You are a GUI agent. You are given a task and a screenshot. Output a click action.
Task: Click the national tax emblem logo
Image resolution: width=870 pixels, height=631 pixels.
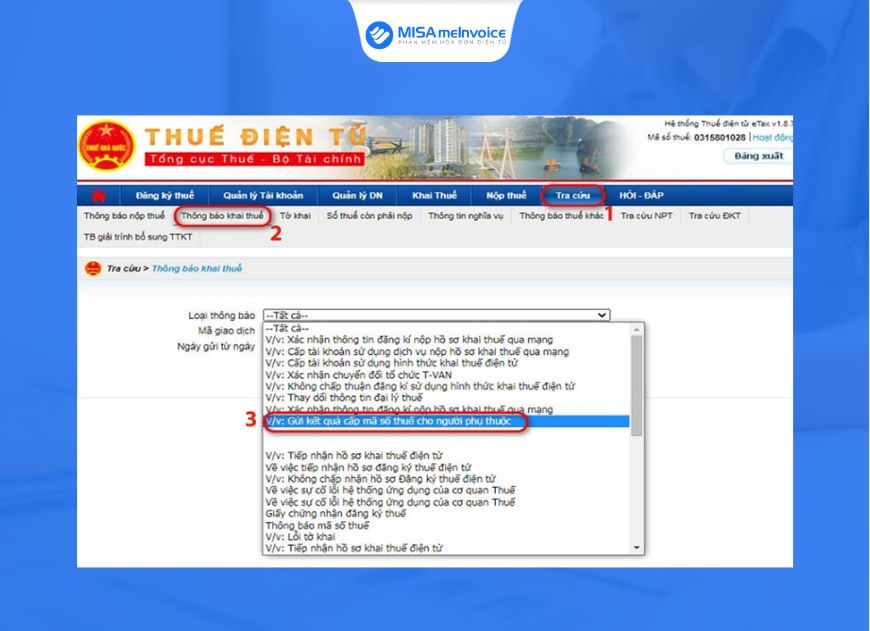(107, 146)
